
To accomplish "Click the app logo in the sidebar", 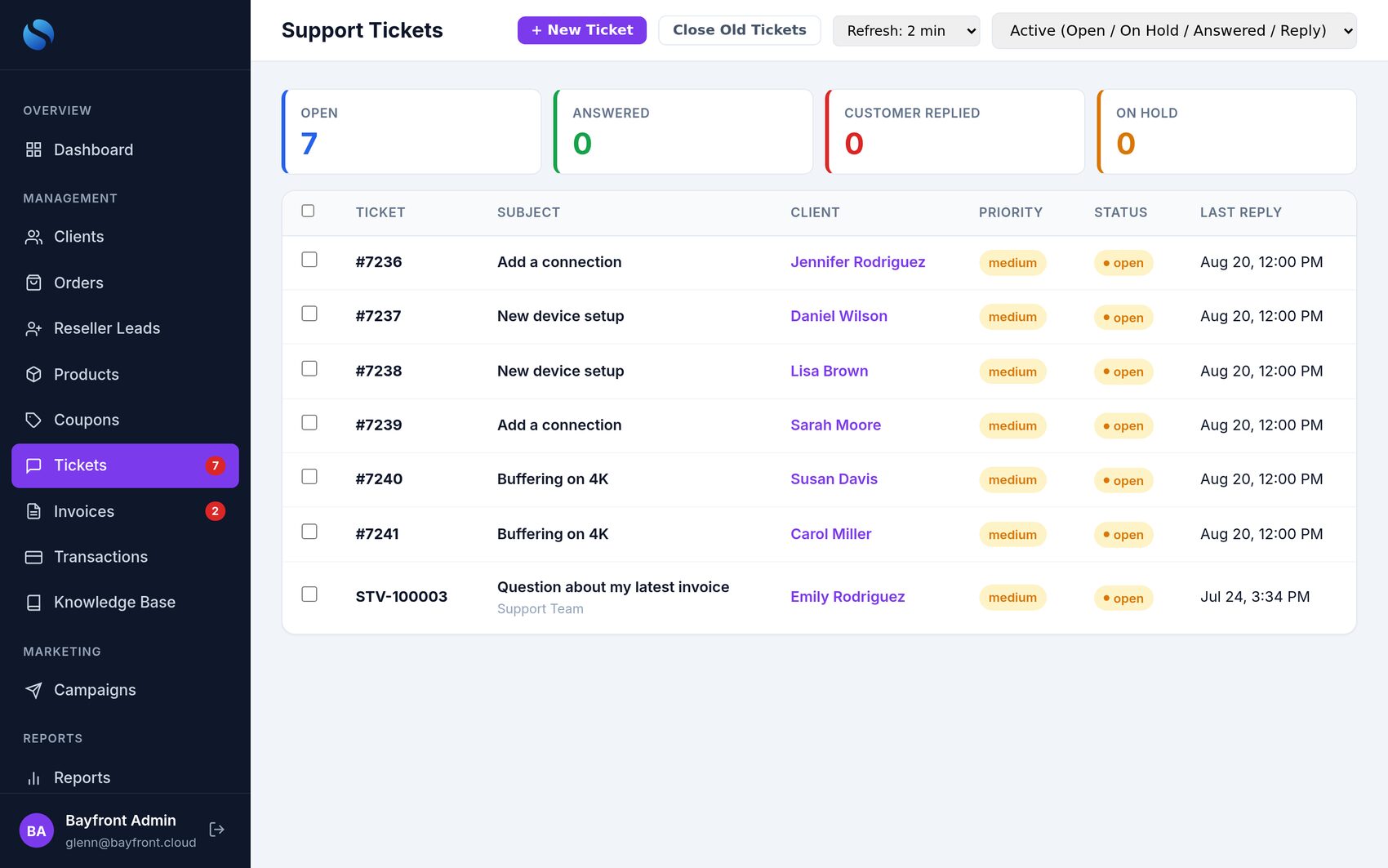I will coord(38,34).
